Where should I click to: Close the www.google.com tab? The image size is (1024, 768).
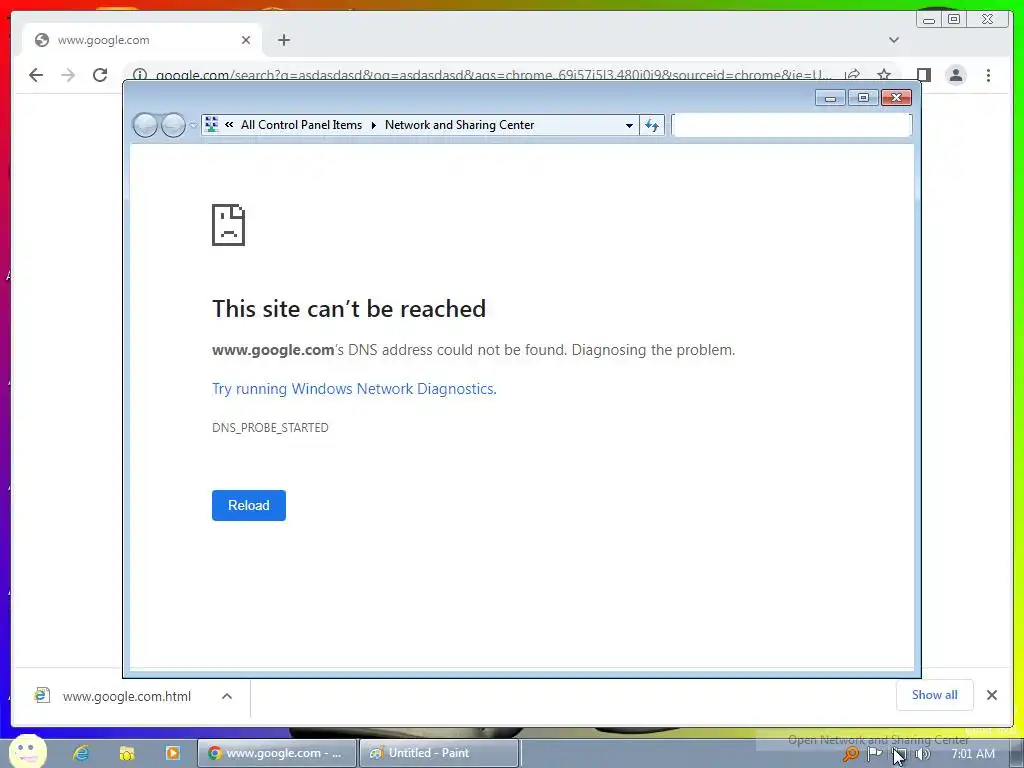pyautogui.click(x=246, y=40)
